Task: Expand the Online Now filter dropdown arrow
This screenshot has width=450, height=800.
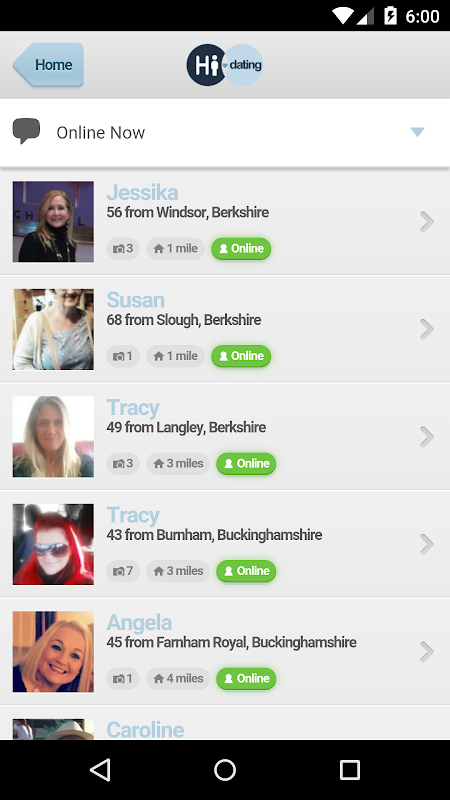Action: [x=417, y=133]
